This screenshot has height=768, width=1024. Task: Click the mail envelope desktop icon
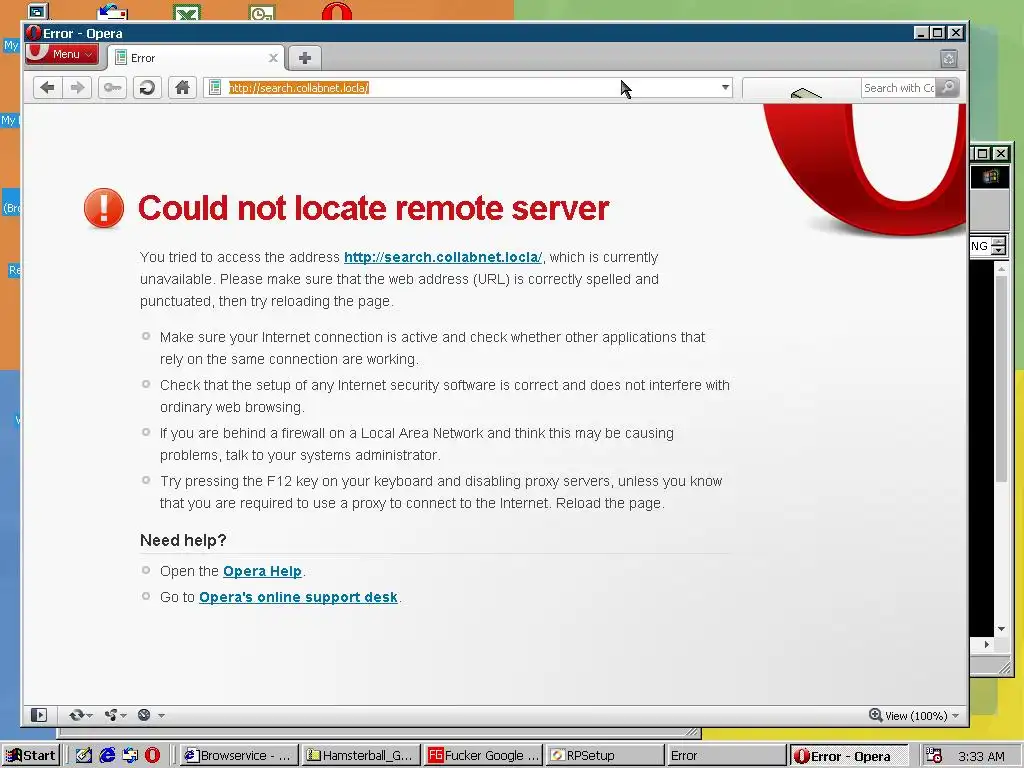click(112, 12)
